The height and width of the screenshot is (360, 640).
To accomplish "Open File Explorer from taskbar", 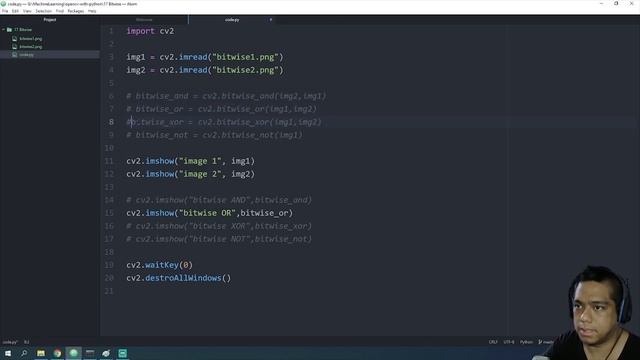I will click(x=41, y=353).
